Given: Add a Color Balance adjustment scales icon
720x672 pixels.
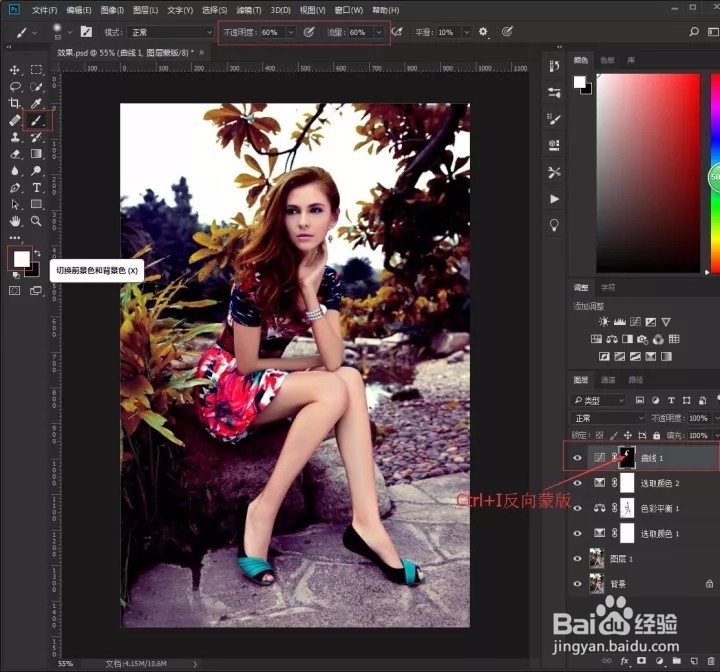Looking at the screenshot, I should point(612,339).
